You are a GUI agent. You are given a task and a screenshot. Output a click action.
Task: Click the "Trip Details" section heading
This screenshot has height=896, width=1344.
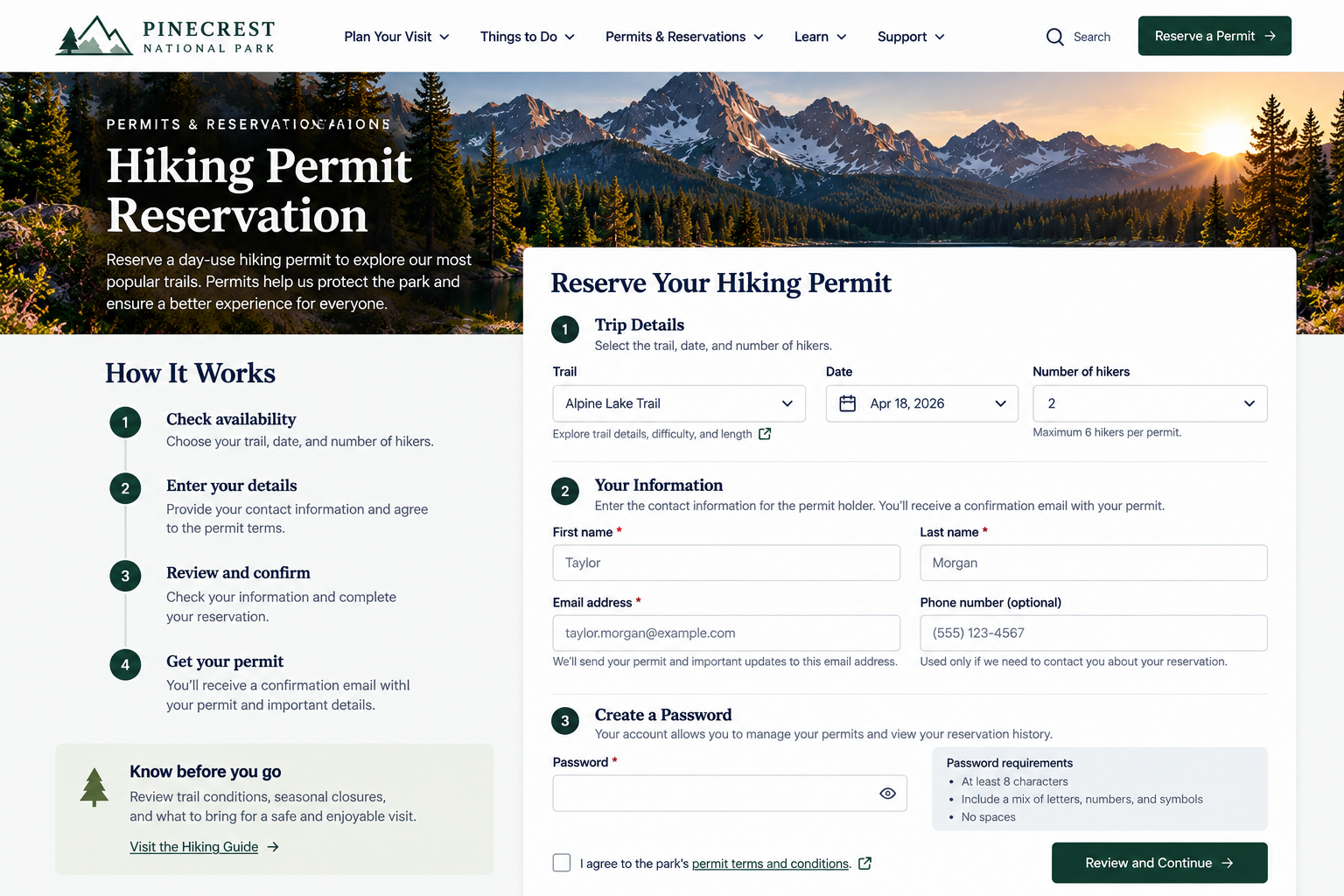(x=640, y=325)
